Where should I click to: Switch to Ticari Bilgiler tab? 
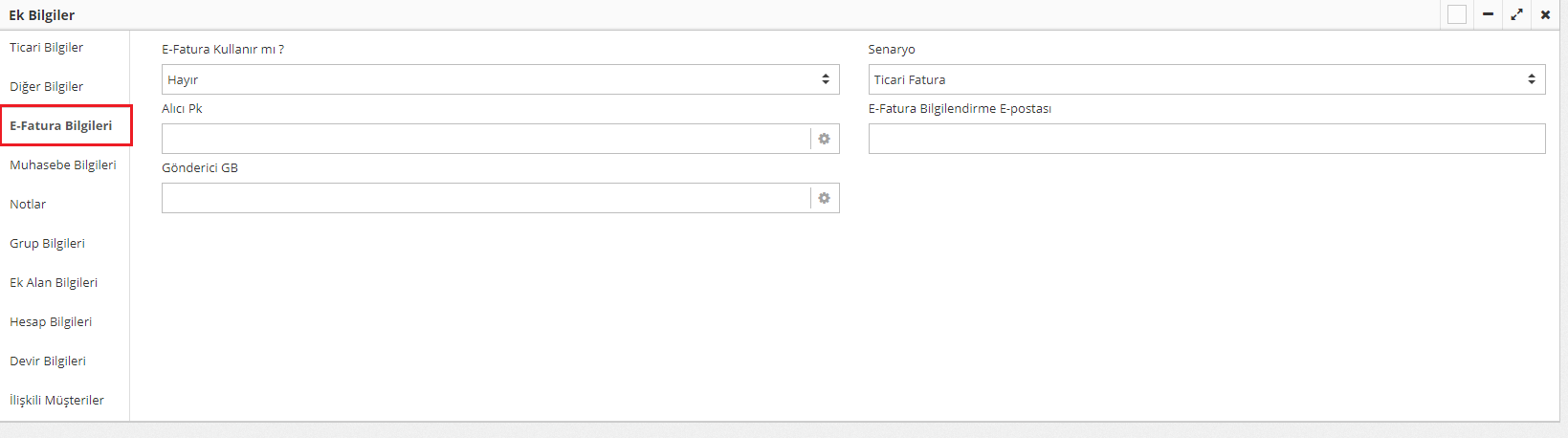pos(46,47)
